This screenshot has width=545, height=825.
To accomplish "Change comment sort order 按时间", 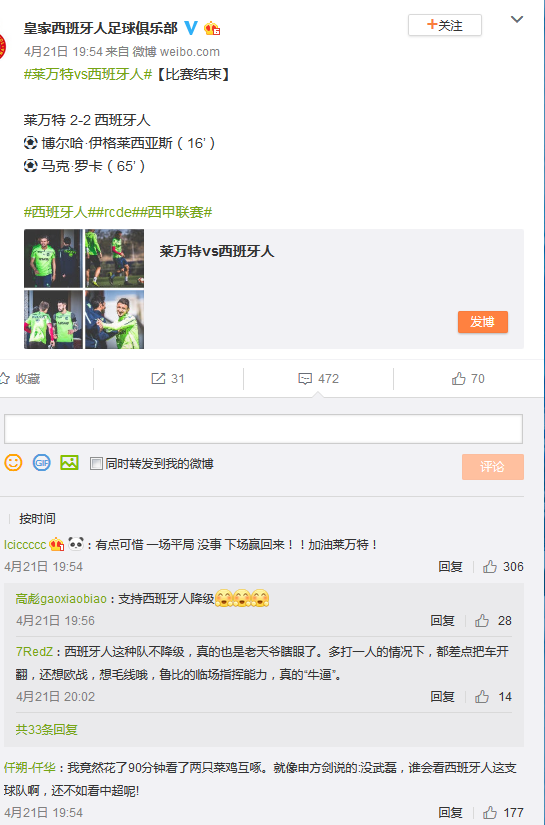I will point(37,519).
